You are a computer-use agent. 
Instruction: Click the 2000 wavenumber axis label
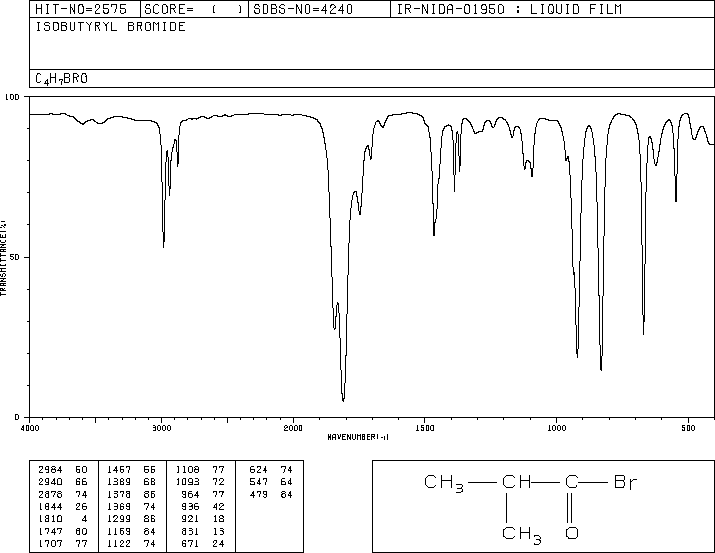[x=293, y=428]
